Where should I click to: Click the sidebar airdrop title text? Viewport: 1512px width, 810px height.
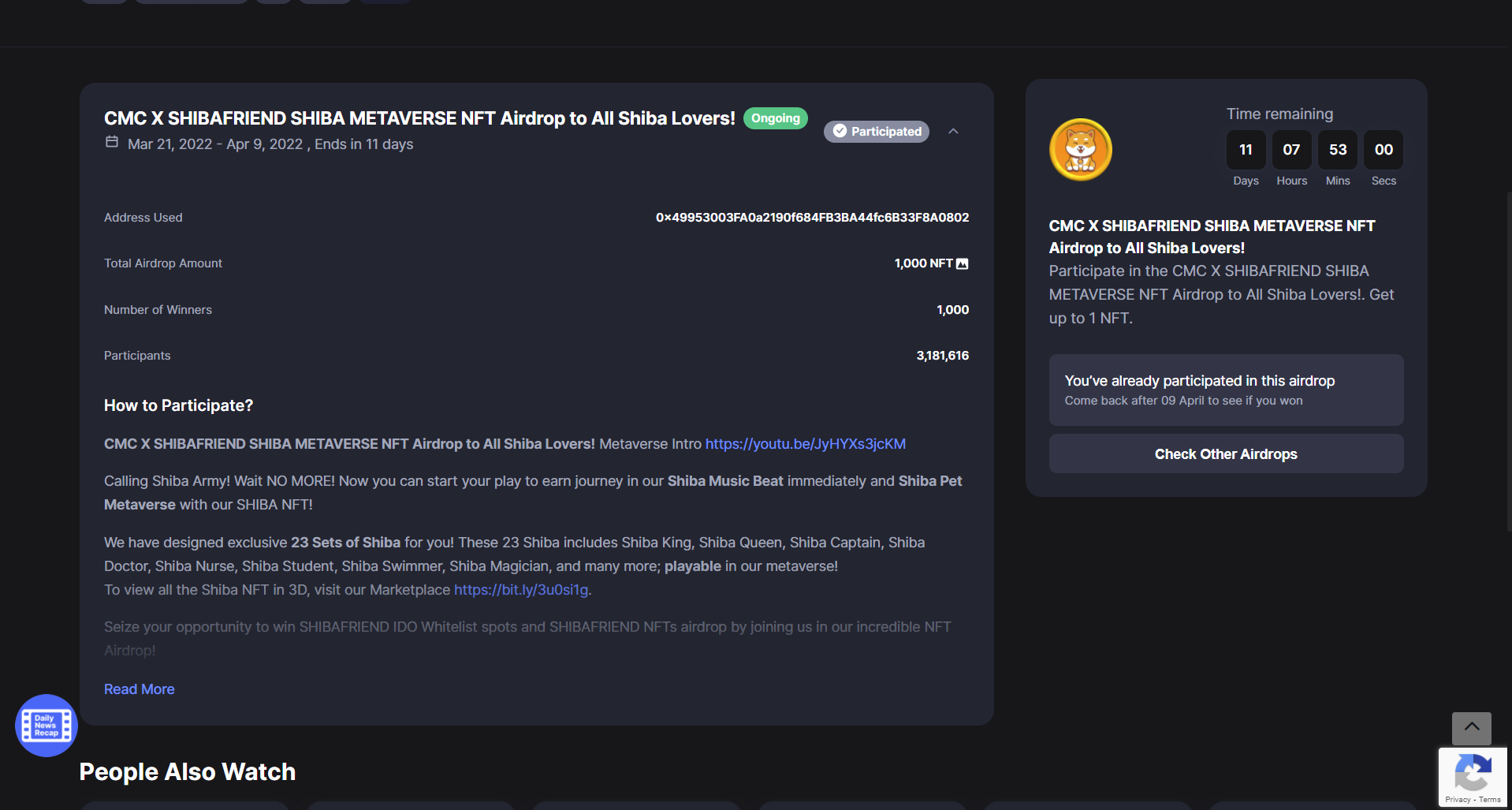click(x=1212, y=237)
